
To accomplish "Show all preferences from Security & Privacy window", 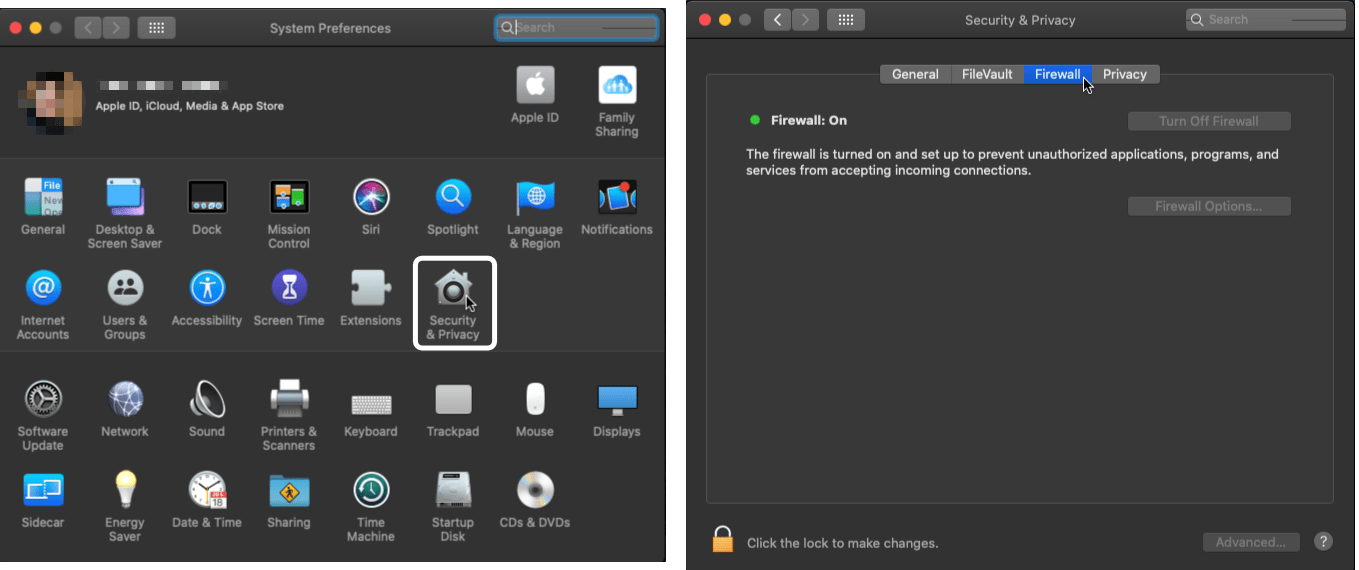I will (846, 19).
